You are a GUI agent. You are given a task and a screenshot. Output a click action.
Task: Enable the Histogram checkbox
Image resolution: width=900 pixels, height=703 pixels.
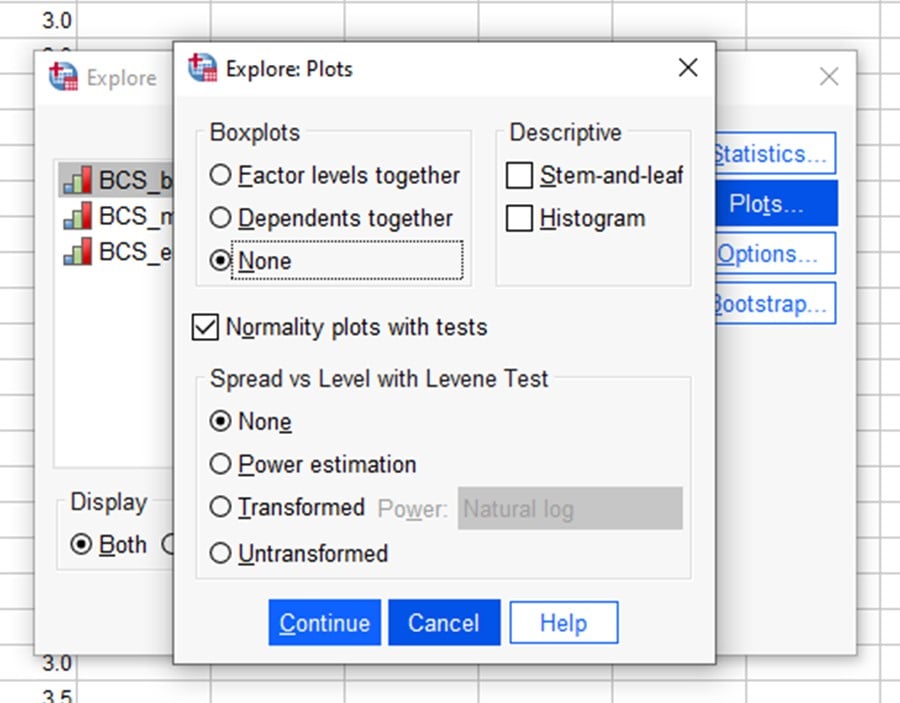519,218
